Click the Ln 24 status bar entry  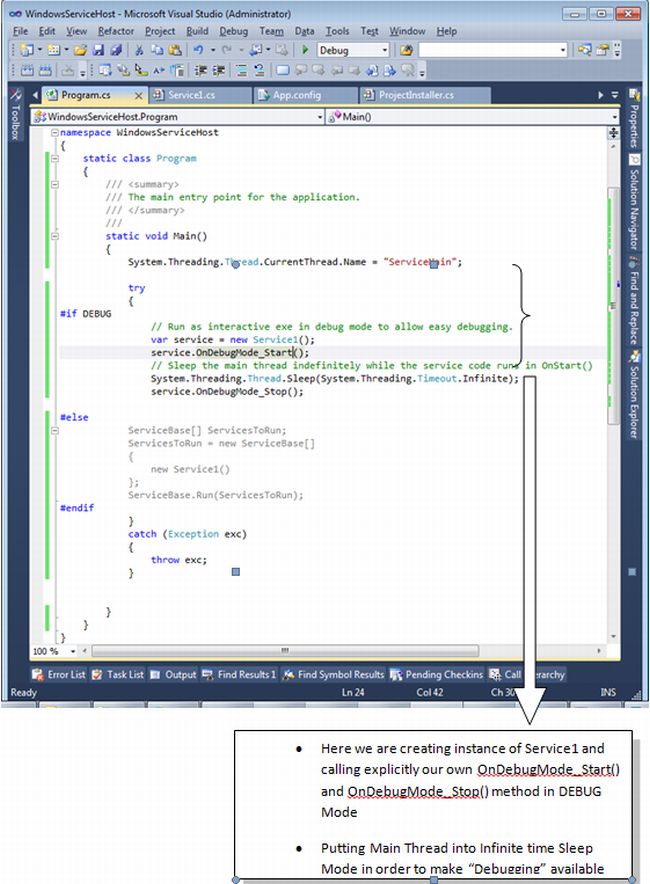(353, 692)
